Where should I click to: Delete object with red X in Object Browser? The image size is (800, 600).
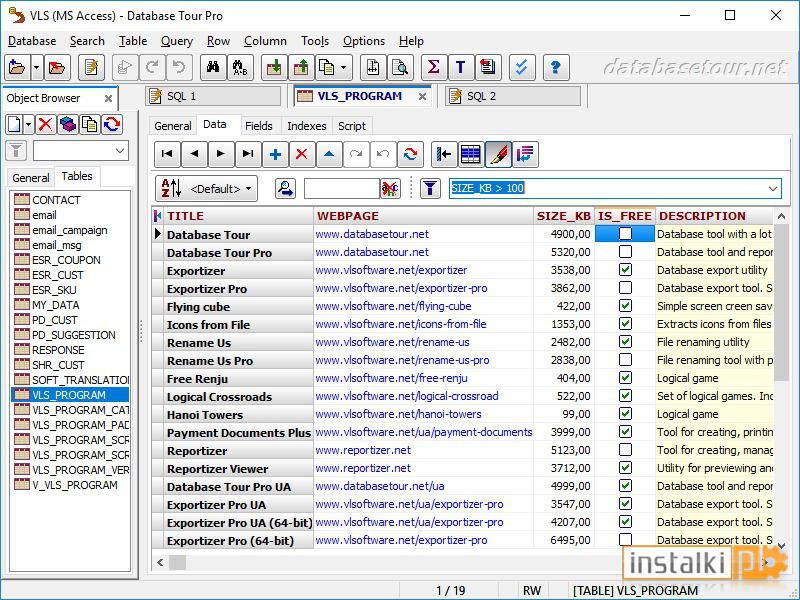45,124
